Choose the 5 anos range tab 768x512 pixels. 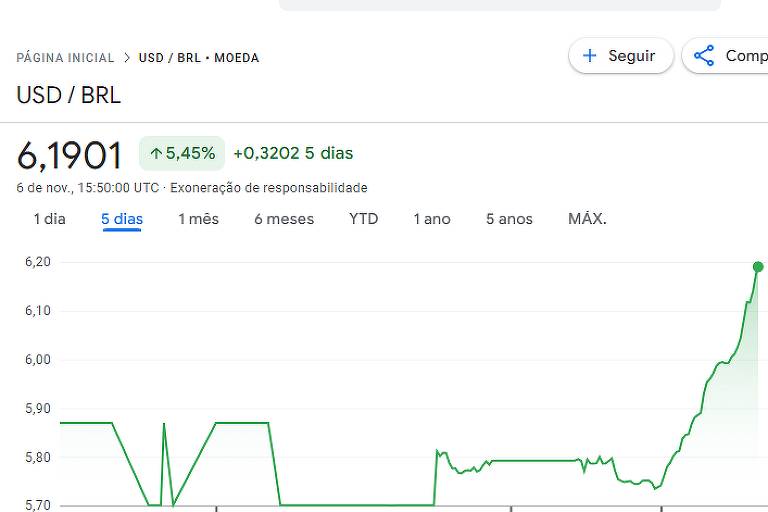click(x=509, y=219)
